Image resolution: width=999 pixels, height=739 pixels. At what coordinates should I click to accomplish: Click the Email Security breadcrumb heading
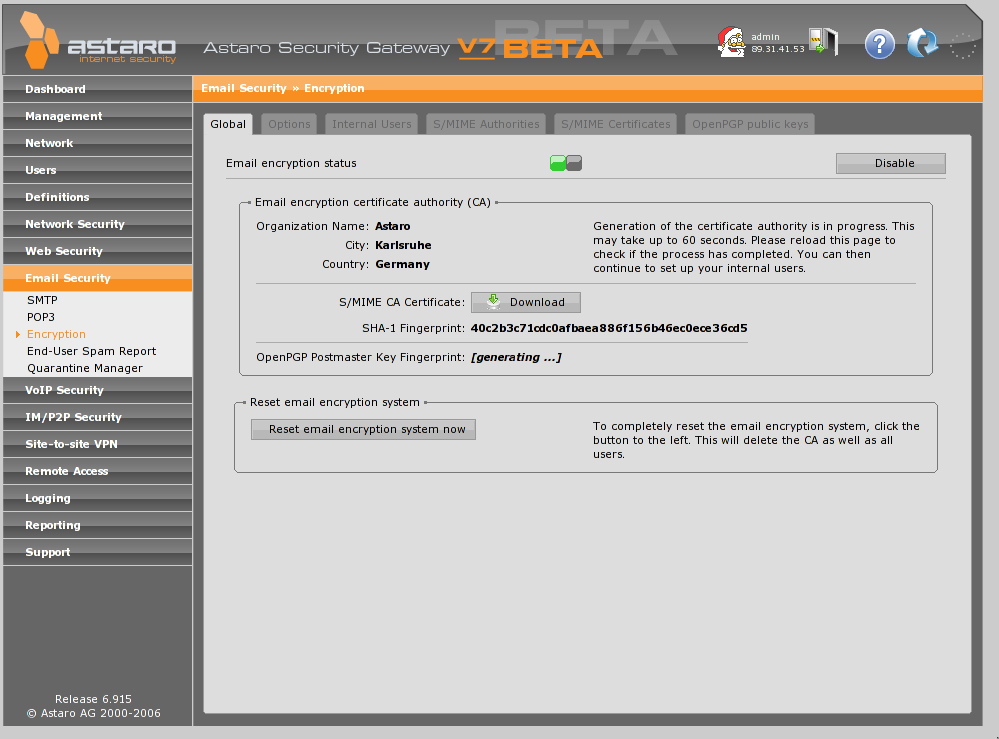[x=244, y=89]
